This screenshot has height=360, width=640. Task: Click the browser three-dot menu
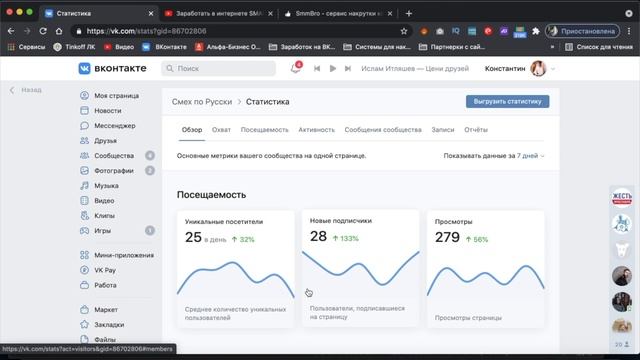click(x=629, y=31)
